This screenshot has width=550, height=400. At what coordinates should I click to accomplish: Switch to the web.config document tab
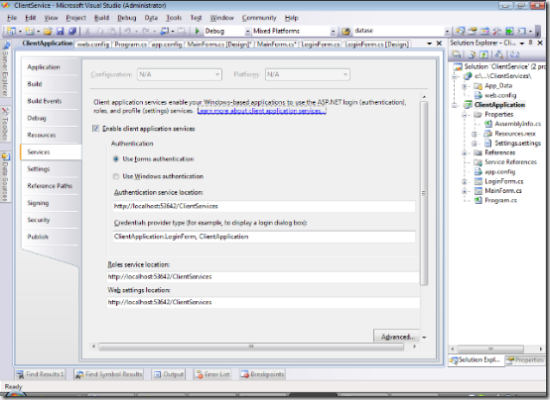(93, 44)
